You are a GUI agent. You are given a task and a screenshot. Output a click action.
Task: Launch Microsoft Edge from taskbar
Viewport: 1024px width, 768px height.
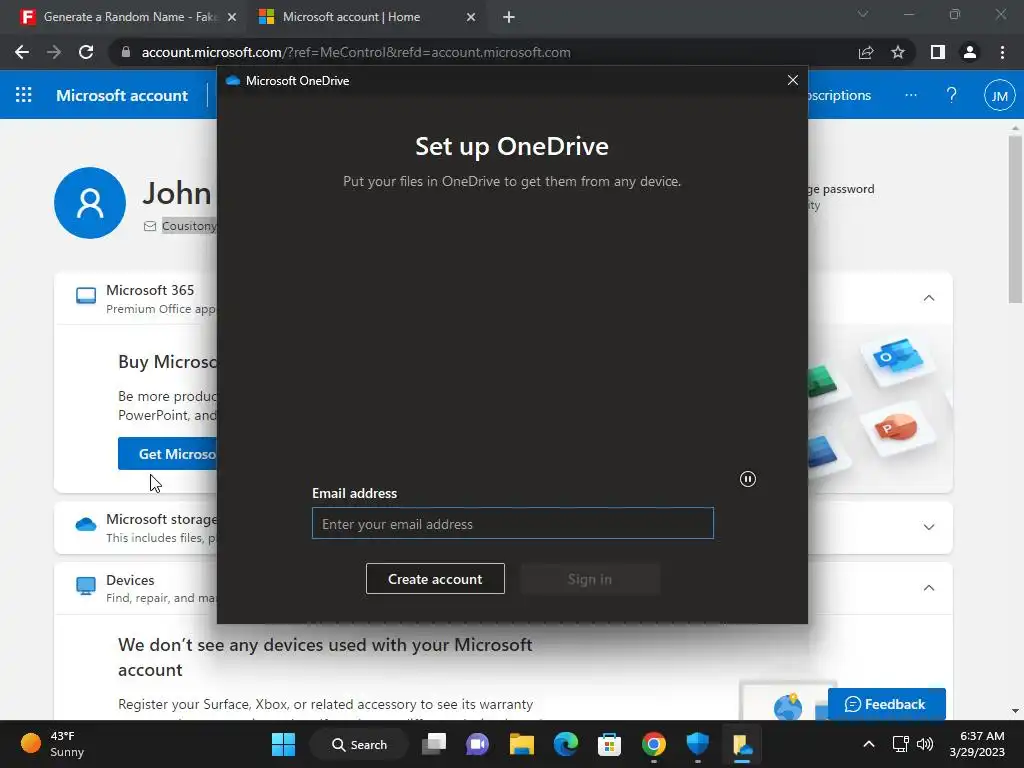pyautogui.click(x=566, y=744)
